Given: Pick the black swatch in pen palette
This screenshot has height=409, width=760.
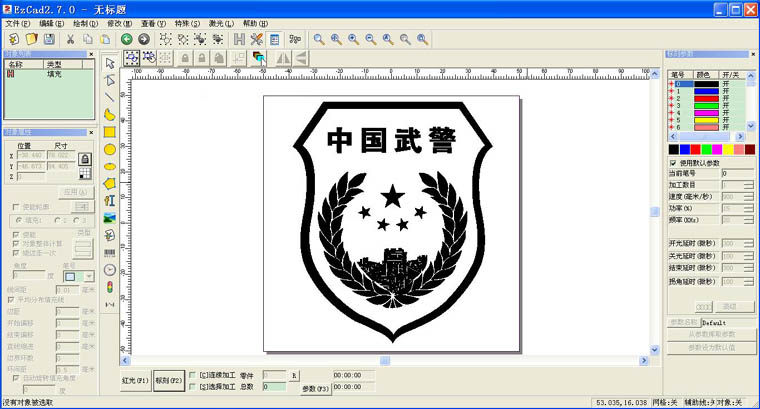Looking at the screenshot, I should (x=674, y=149).
